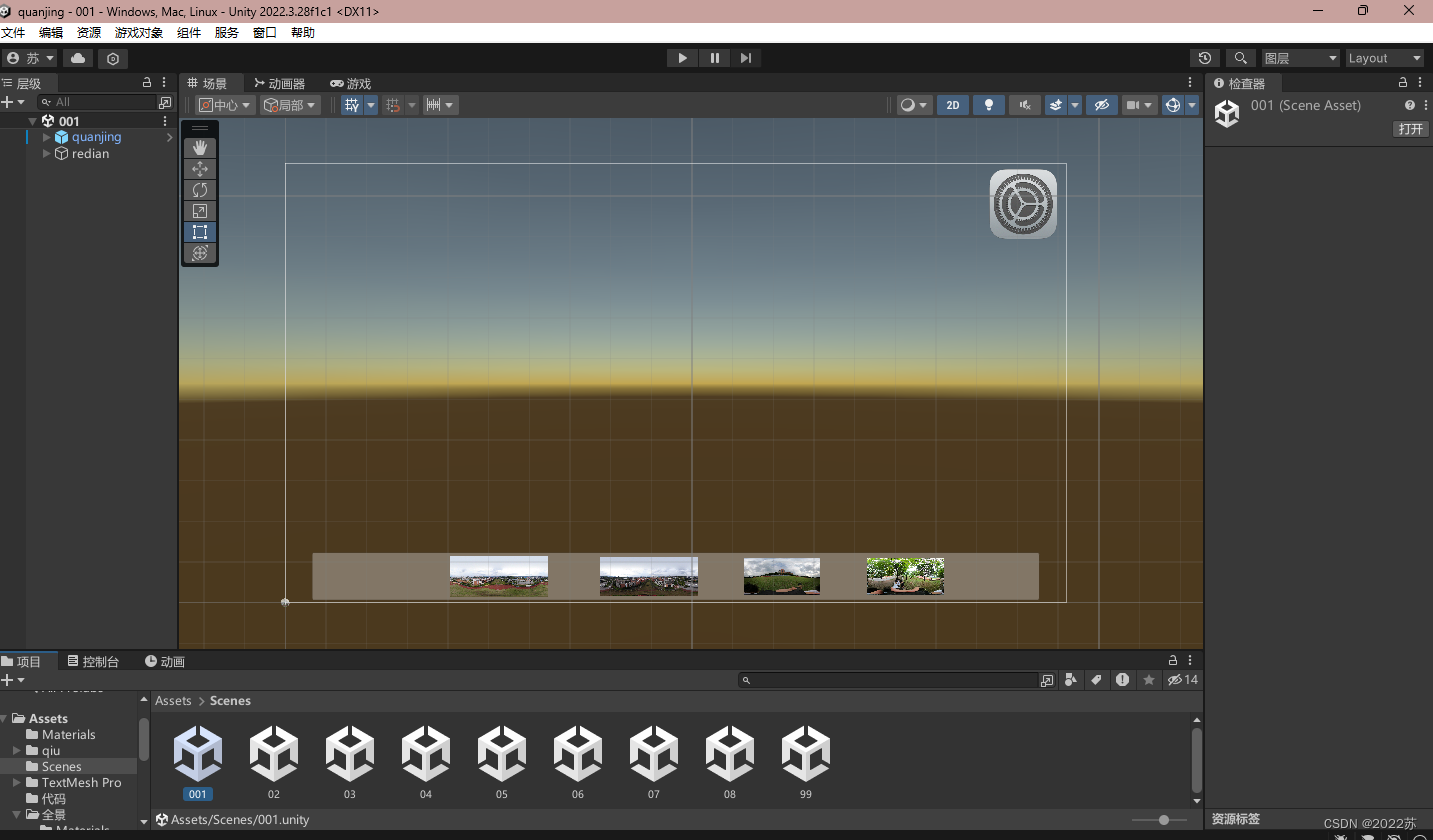Viewport: 1433px width, 840px height.
Task: Click the Pause button
Action: 714,58
